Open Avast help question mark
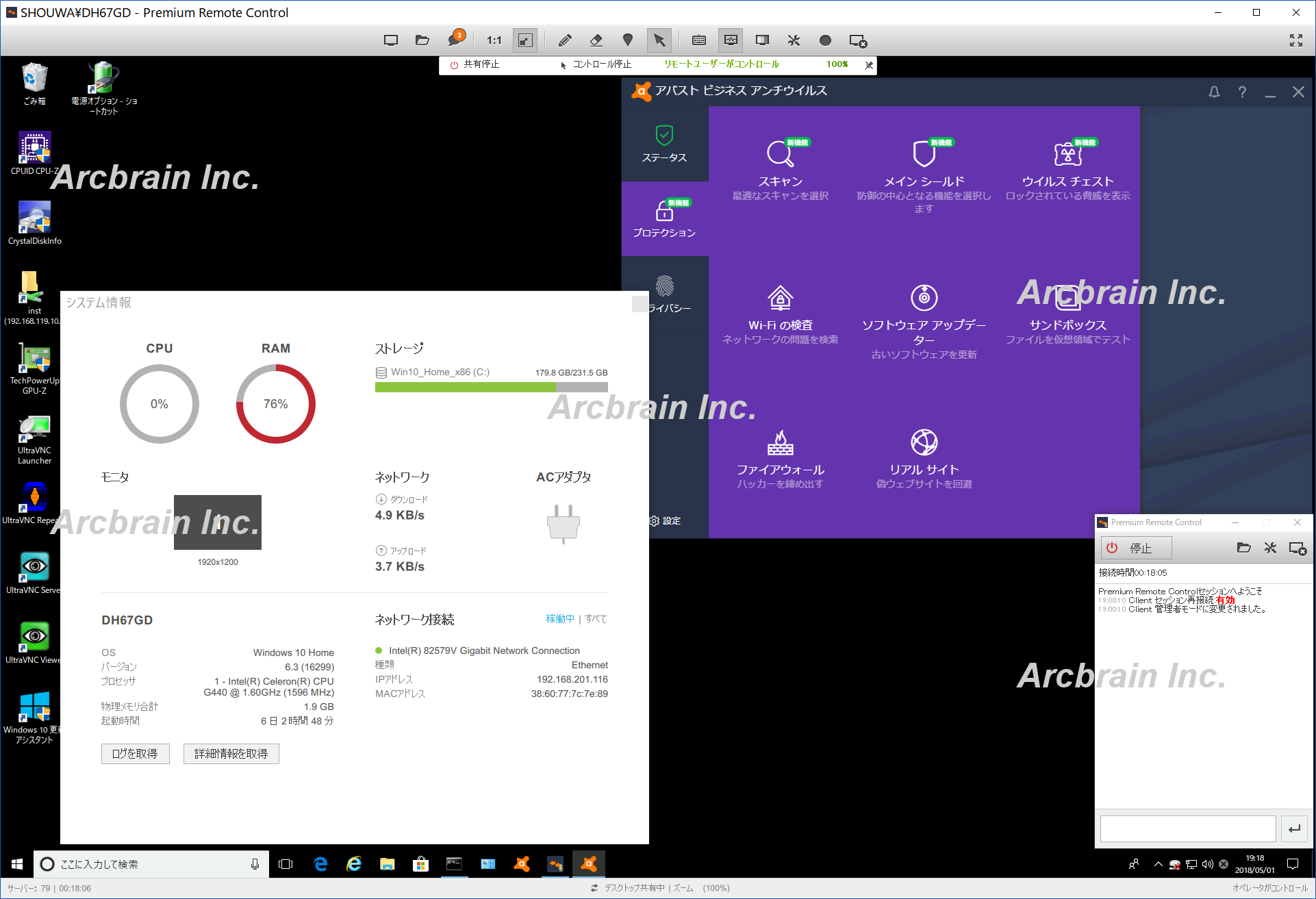Viewport: 1316px width, 899px height. click(x=1242, y=92)
